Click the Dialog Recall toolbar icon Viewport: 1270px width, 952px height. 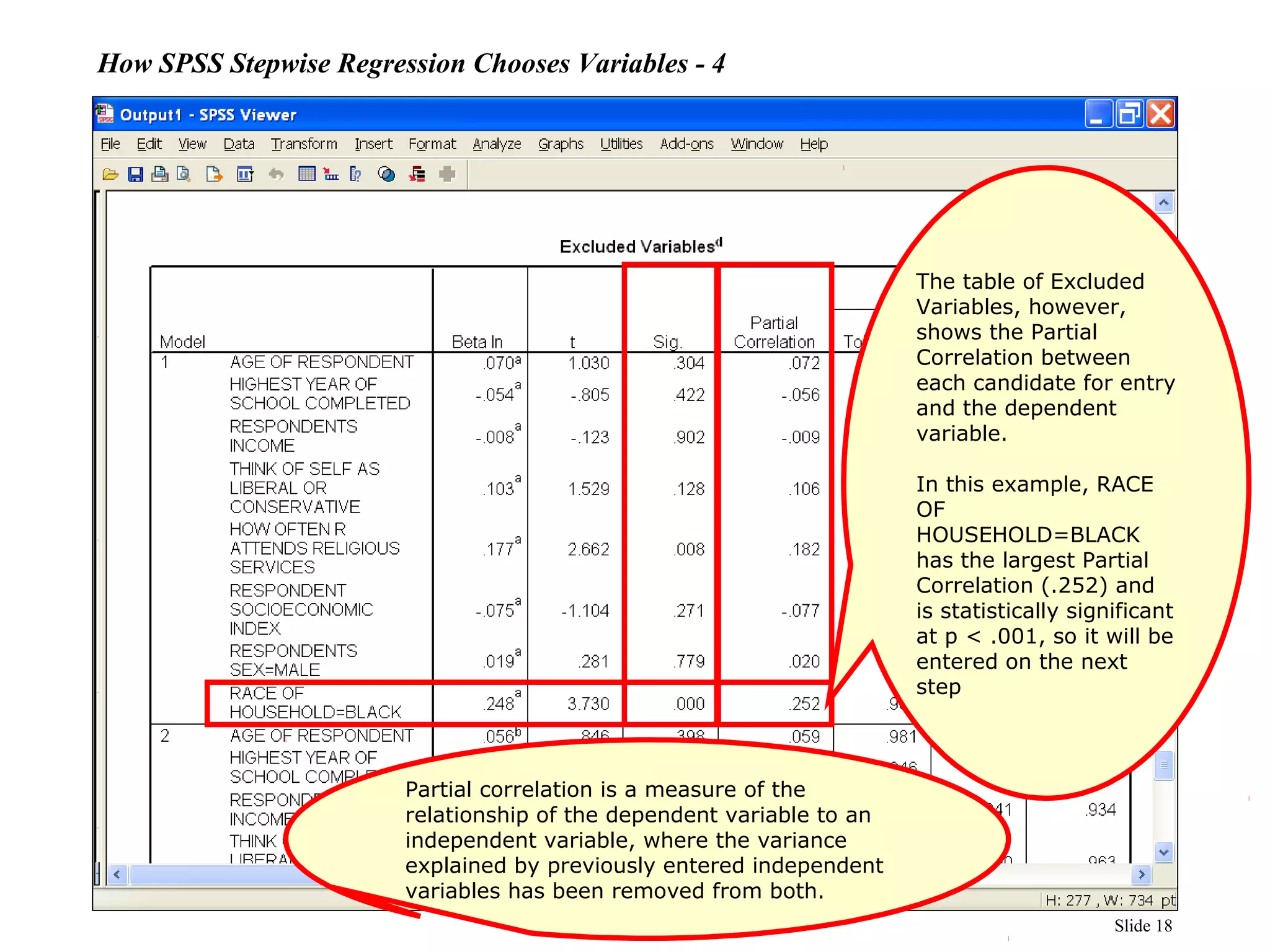(246, 174)
